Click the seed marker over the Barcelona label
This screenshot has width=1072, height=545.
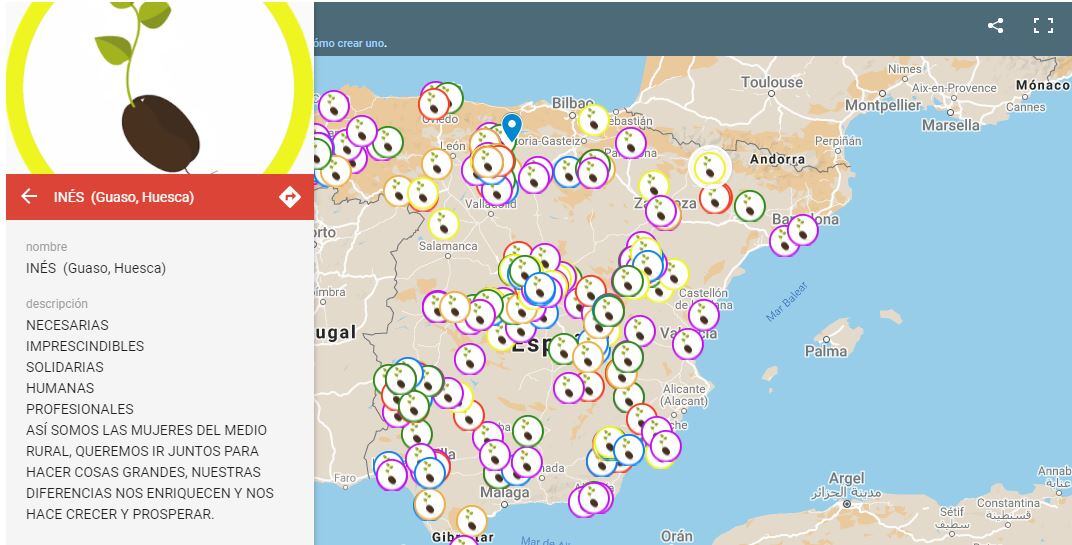pos(802,230)
